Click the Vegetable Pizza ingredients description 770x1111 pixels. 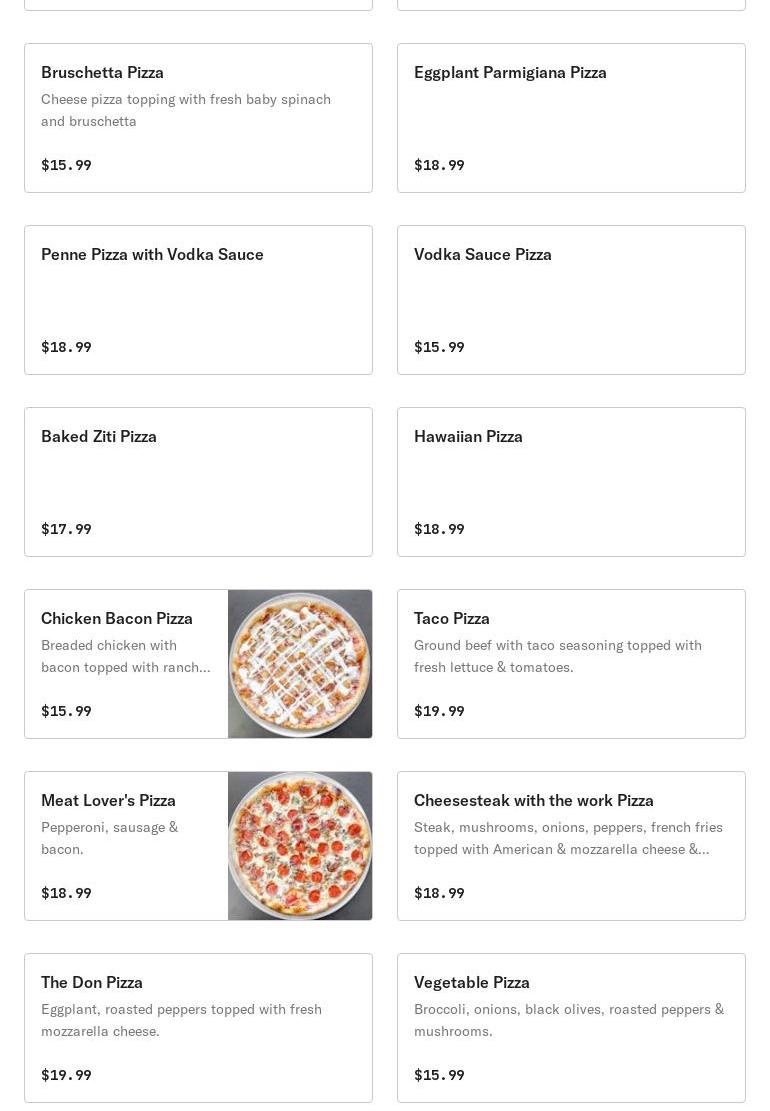(569, 1020)
